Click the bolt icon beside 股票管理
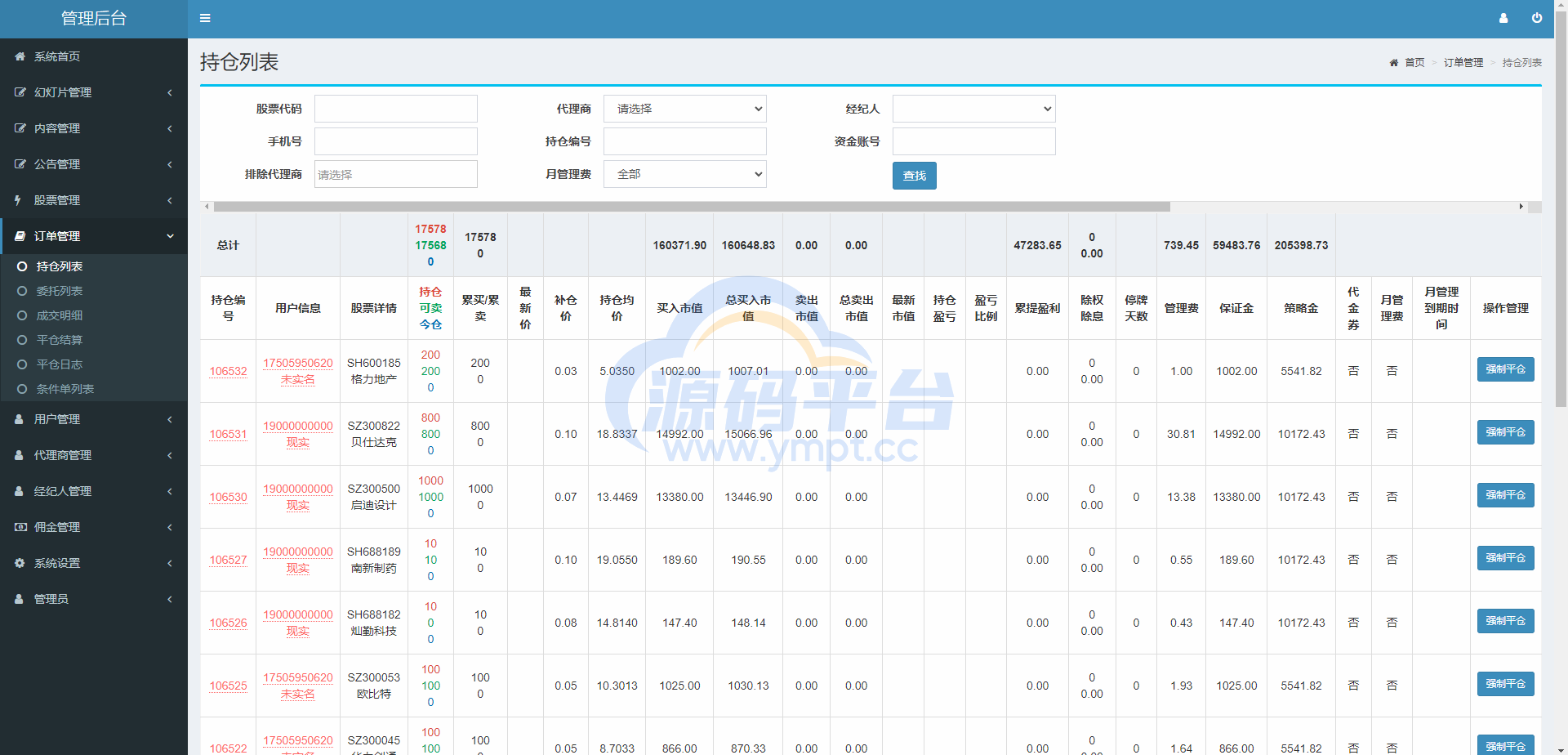Image resolution: width=1568 pixels, height=755 pixels. coord(18,200)
